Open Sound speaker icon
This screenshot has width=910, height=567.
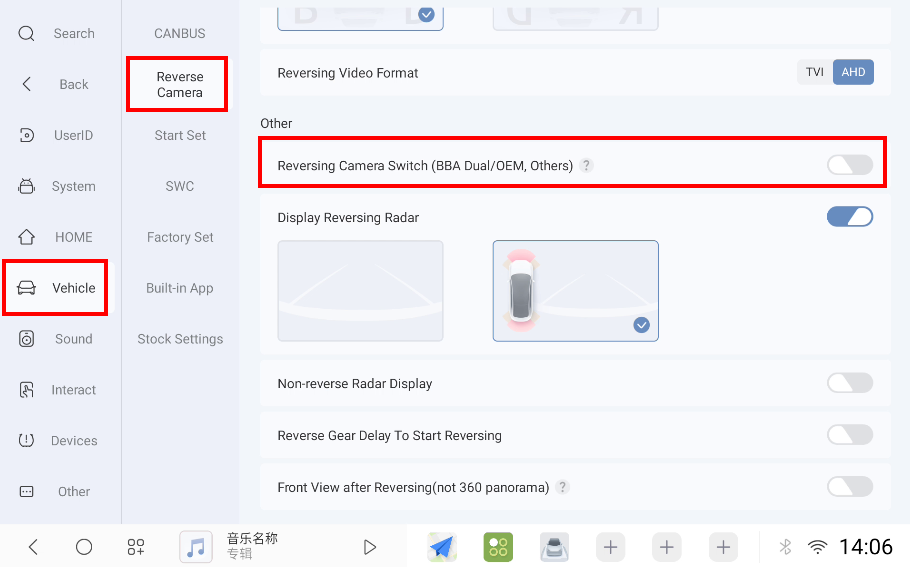[26, 339]
